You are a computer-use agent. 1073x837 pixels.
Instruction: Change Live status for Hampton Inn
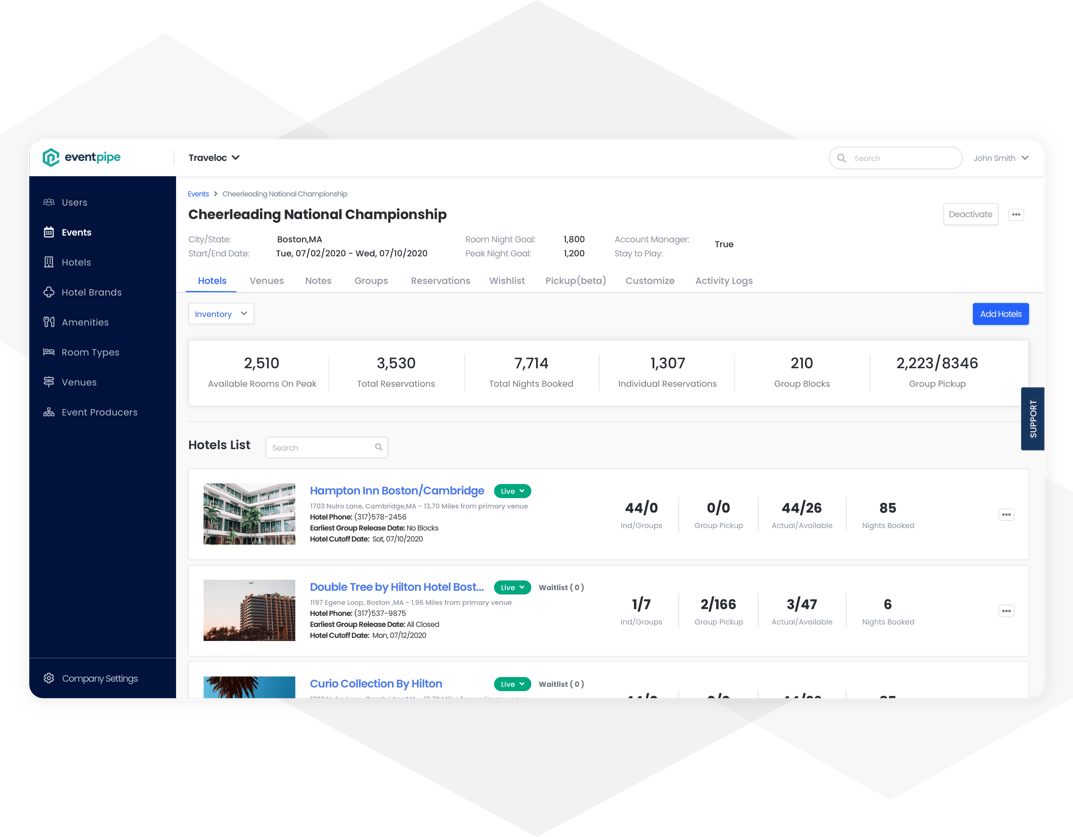tap(513, 491)
